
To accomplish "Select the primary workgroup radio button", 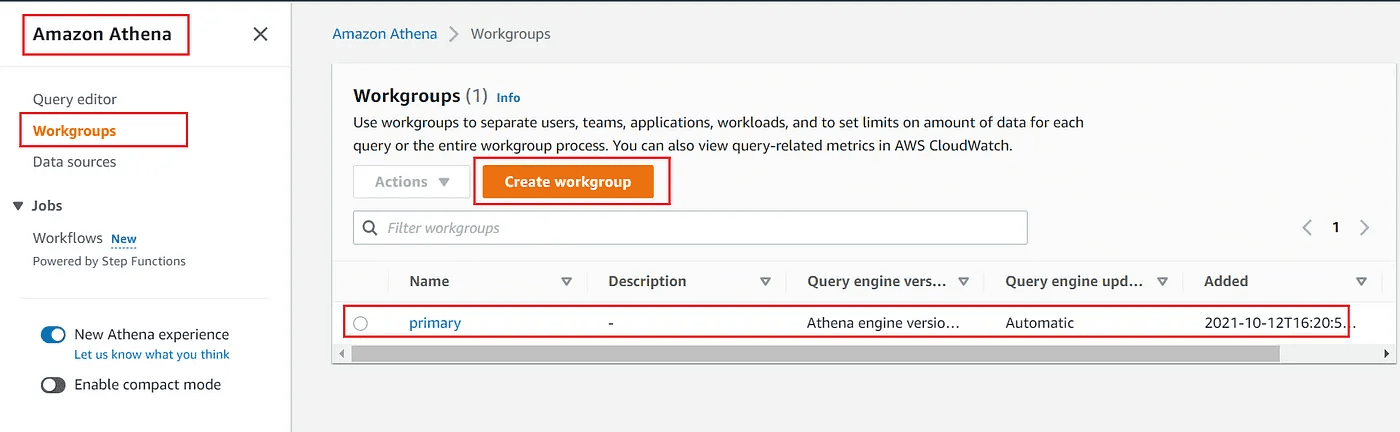I will (360, 323).
